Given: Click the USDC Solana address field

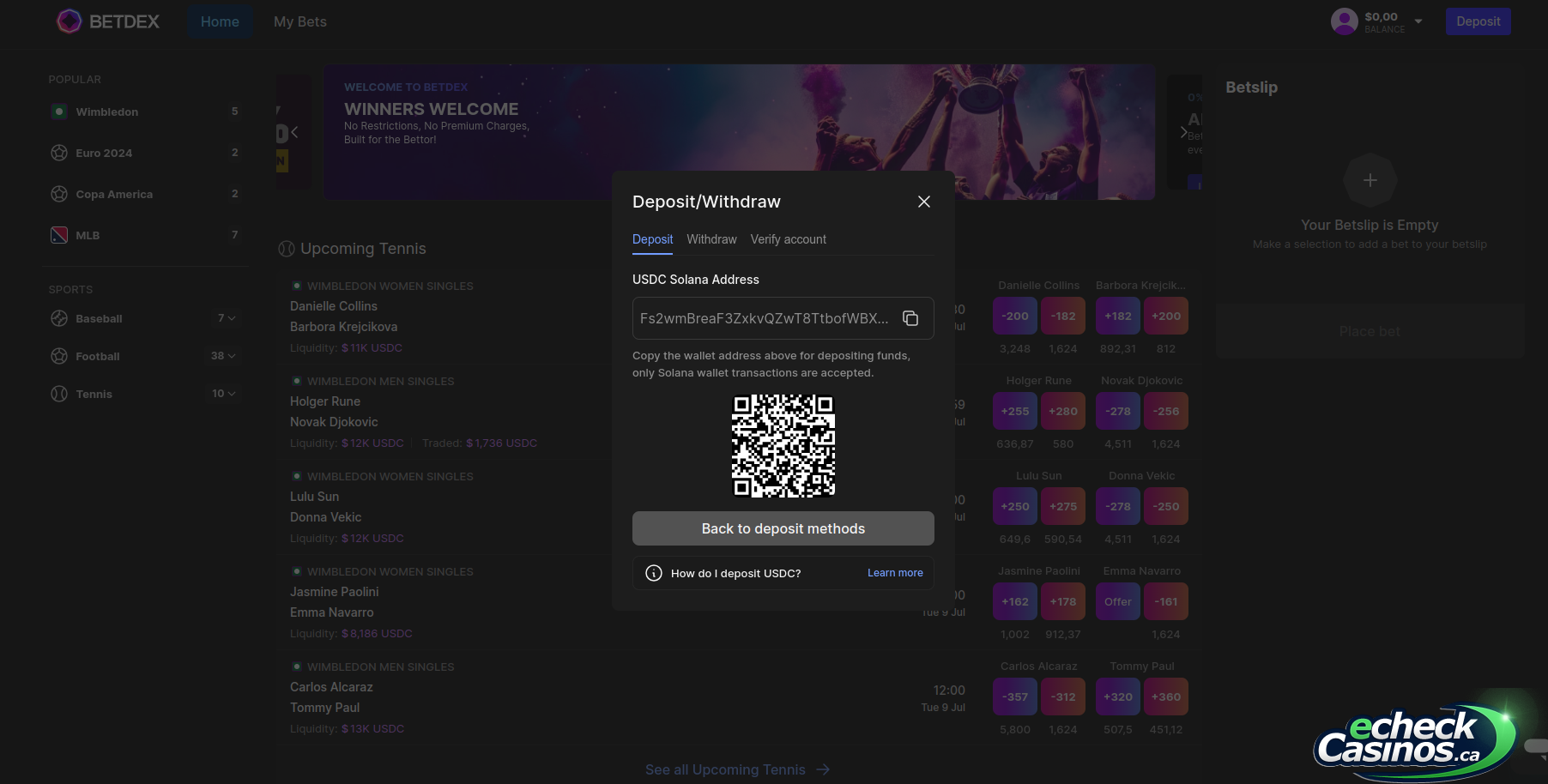Looking at the screenshot, I should coord(783,318).
